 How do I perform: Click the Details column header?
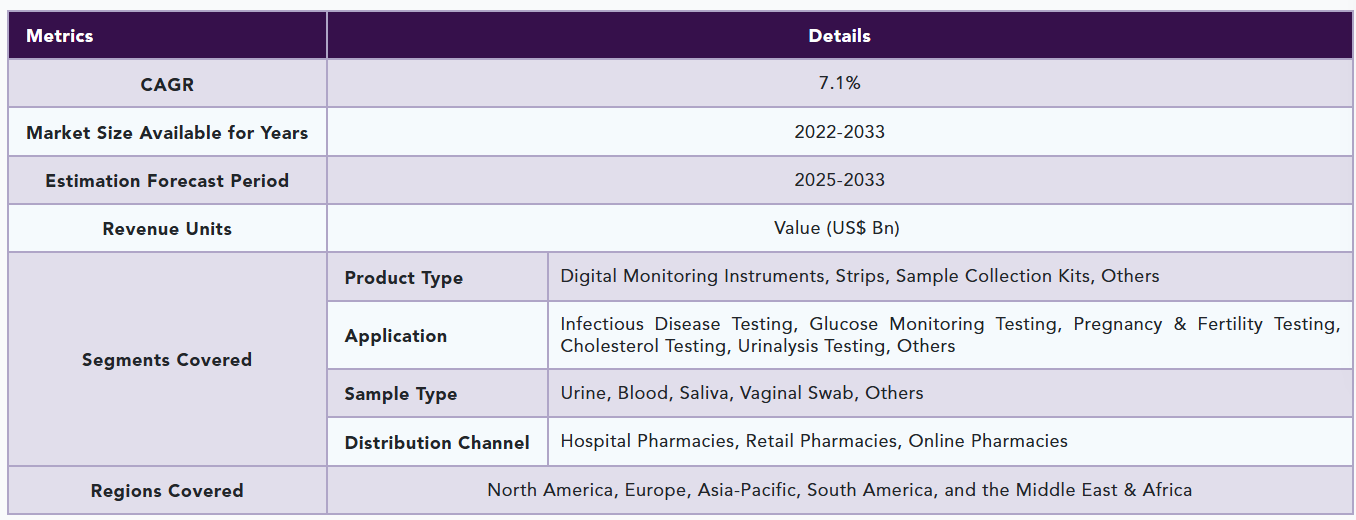[839, 36]
